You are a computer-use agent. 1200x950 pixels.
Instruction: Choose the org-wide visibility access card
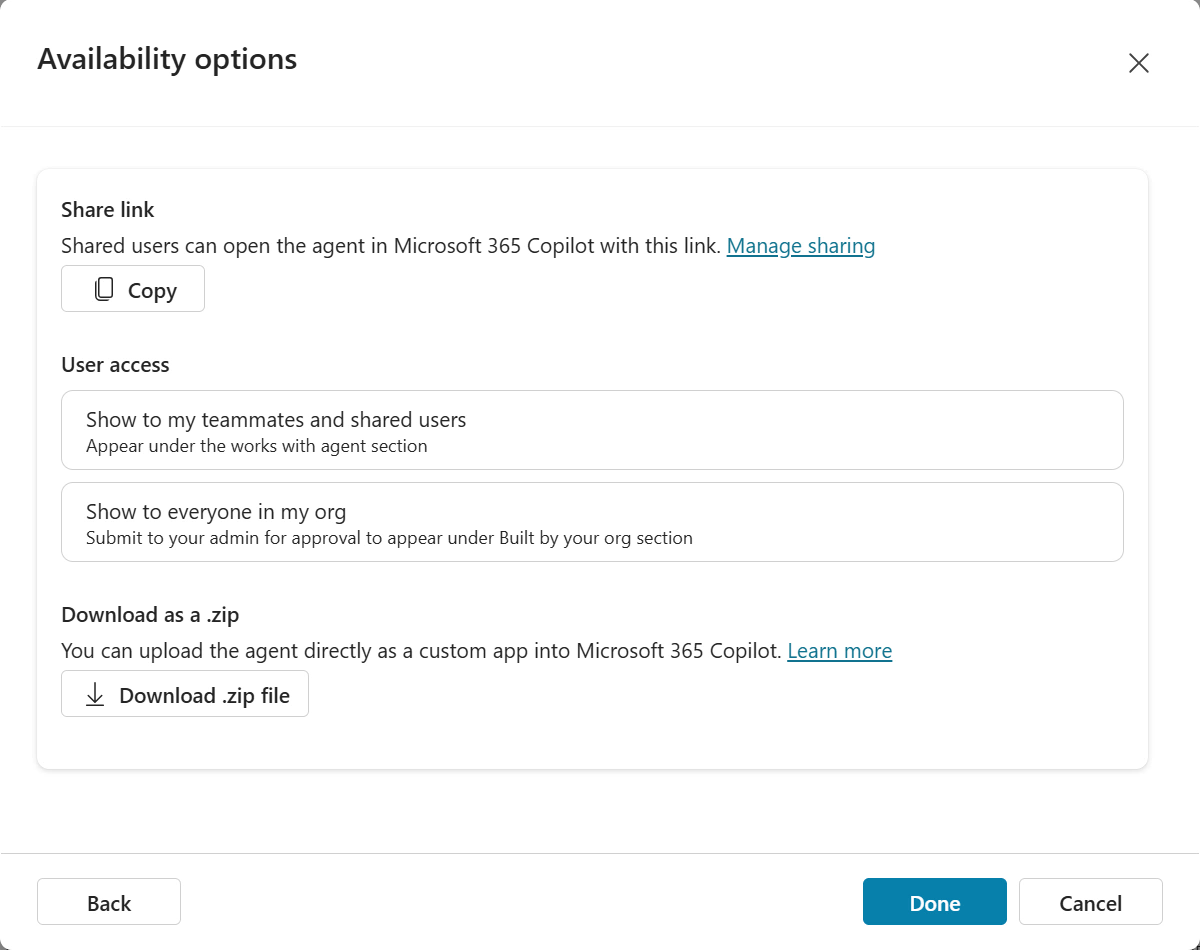[592, 521]
